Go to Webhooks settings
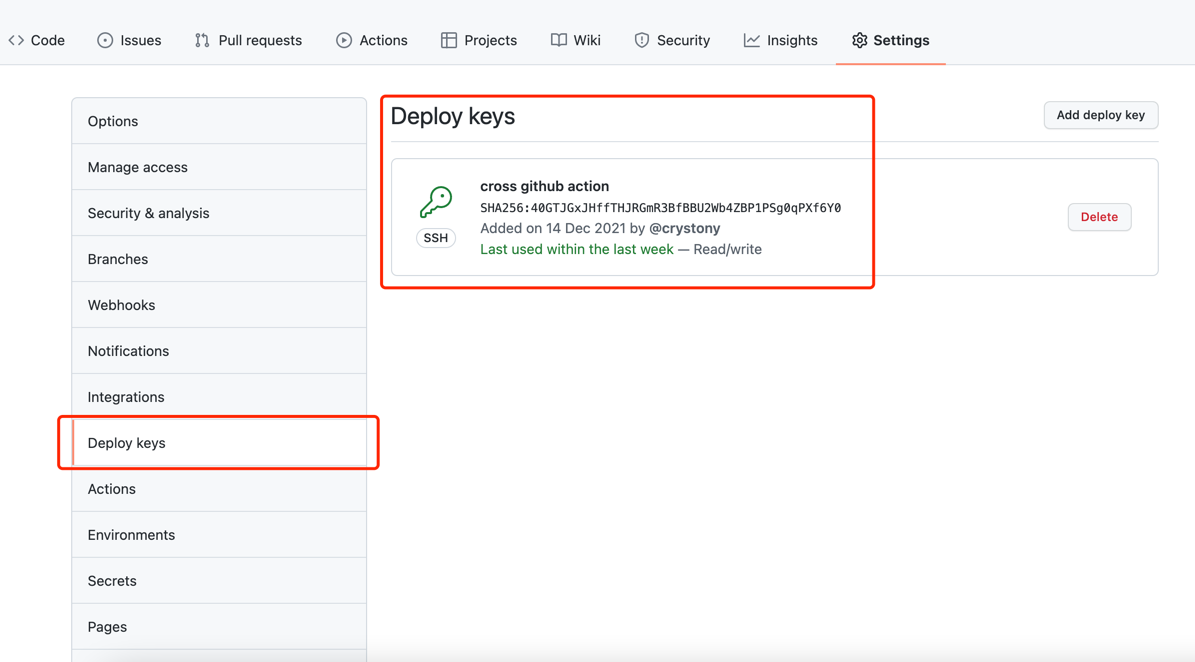This screenshot has height=662, width=1195. 121,305
